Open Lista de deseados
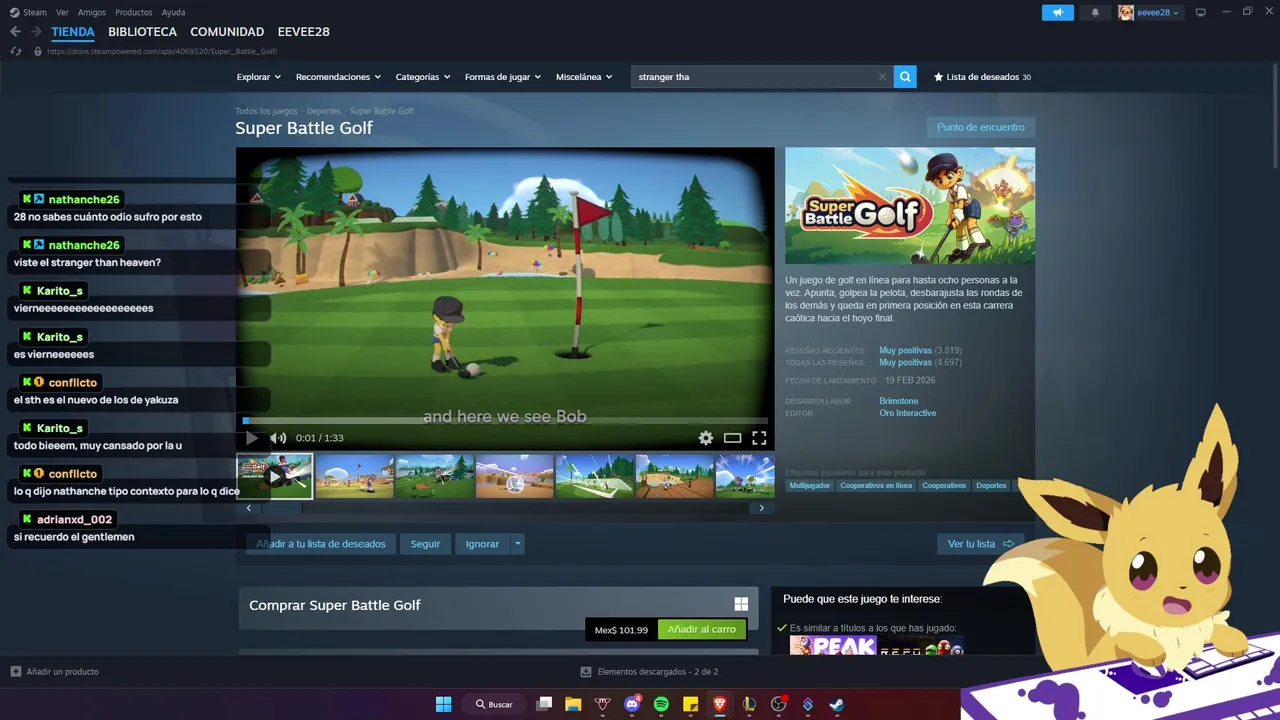Image resolution: width=1280 pixels, height=720 pixels. [982, 77]
